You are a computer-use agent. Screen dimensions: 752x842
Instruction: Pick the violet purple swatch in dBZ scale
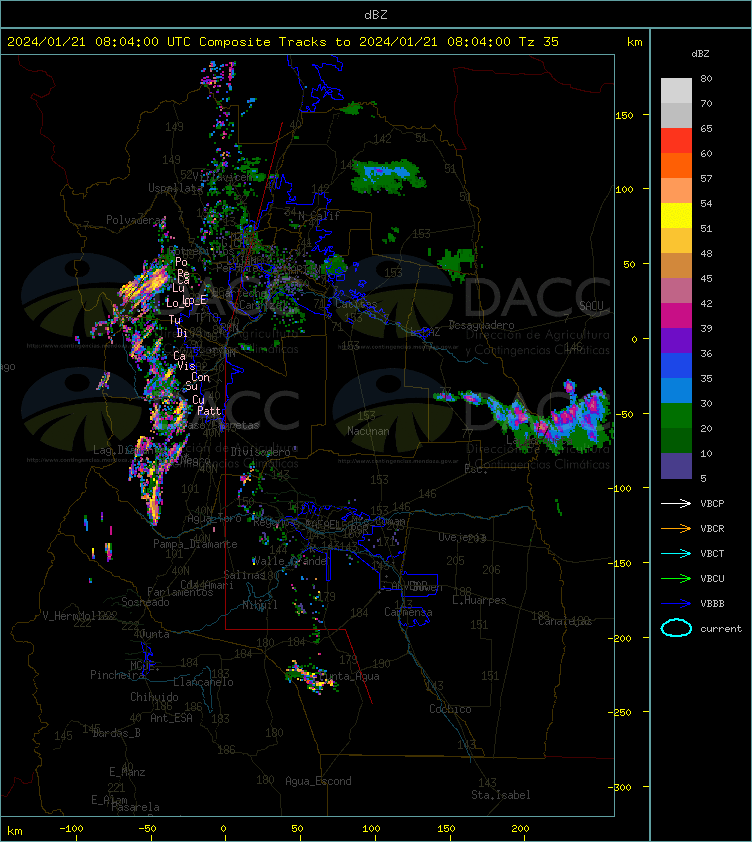[676, 340]
